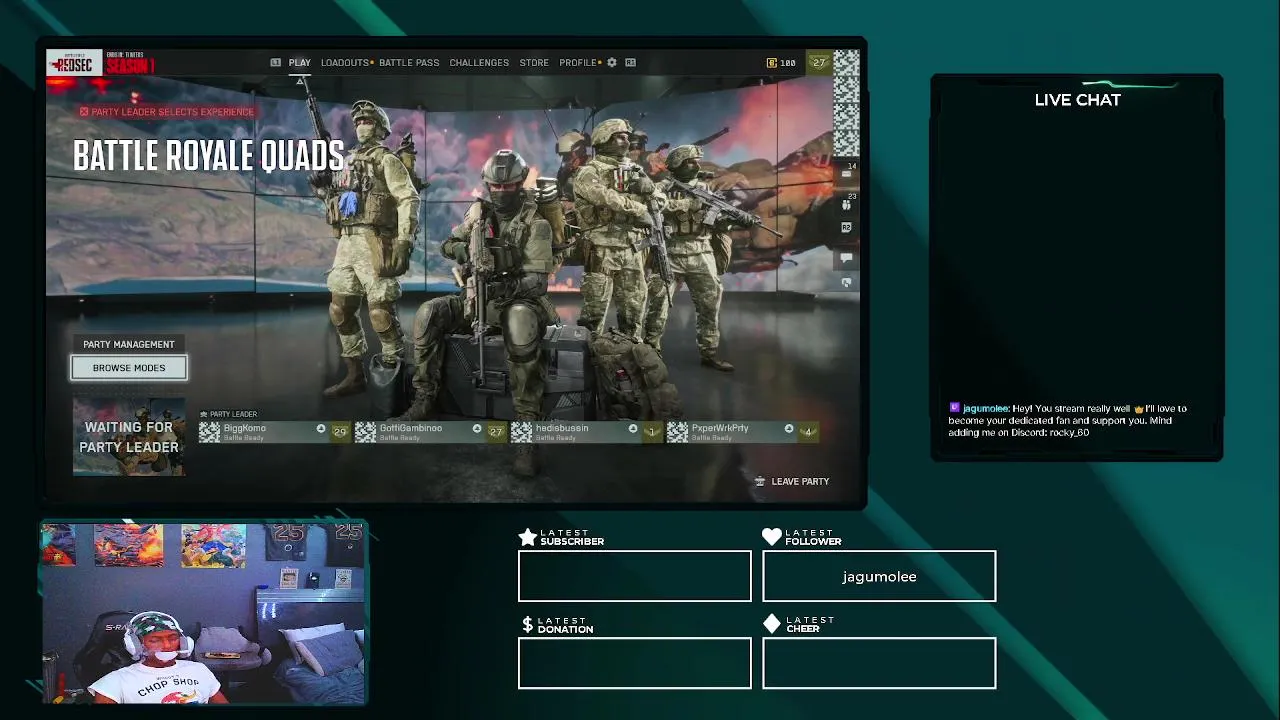Click the BATTLE ROYALE QUADS title

[x=209, y=156]
